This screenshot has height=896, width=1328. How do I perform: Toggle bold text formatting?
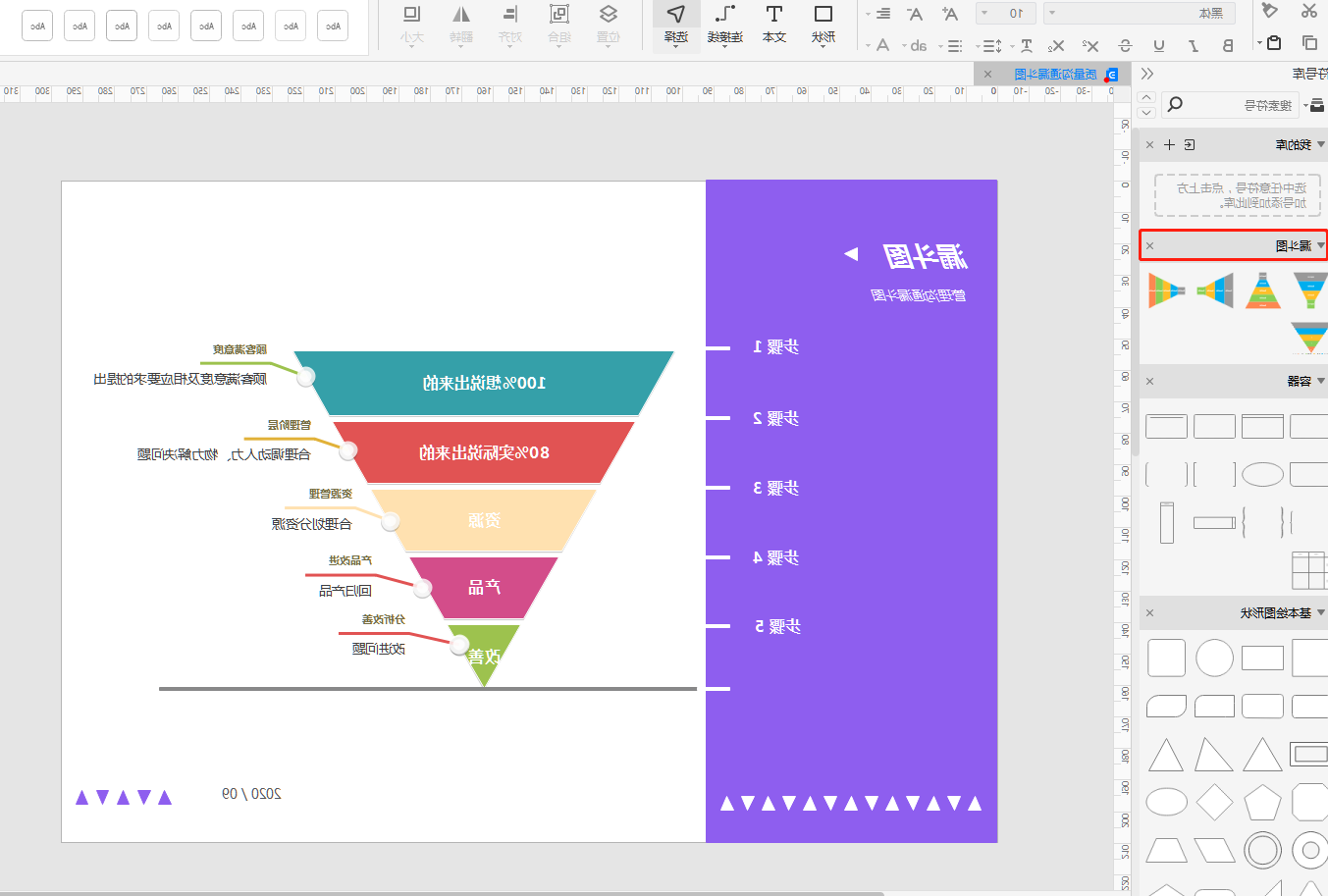1228,45
